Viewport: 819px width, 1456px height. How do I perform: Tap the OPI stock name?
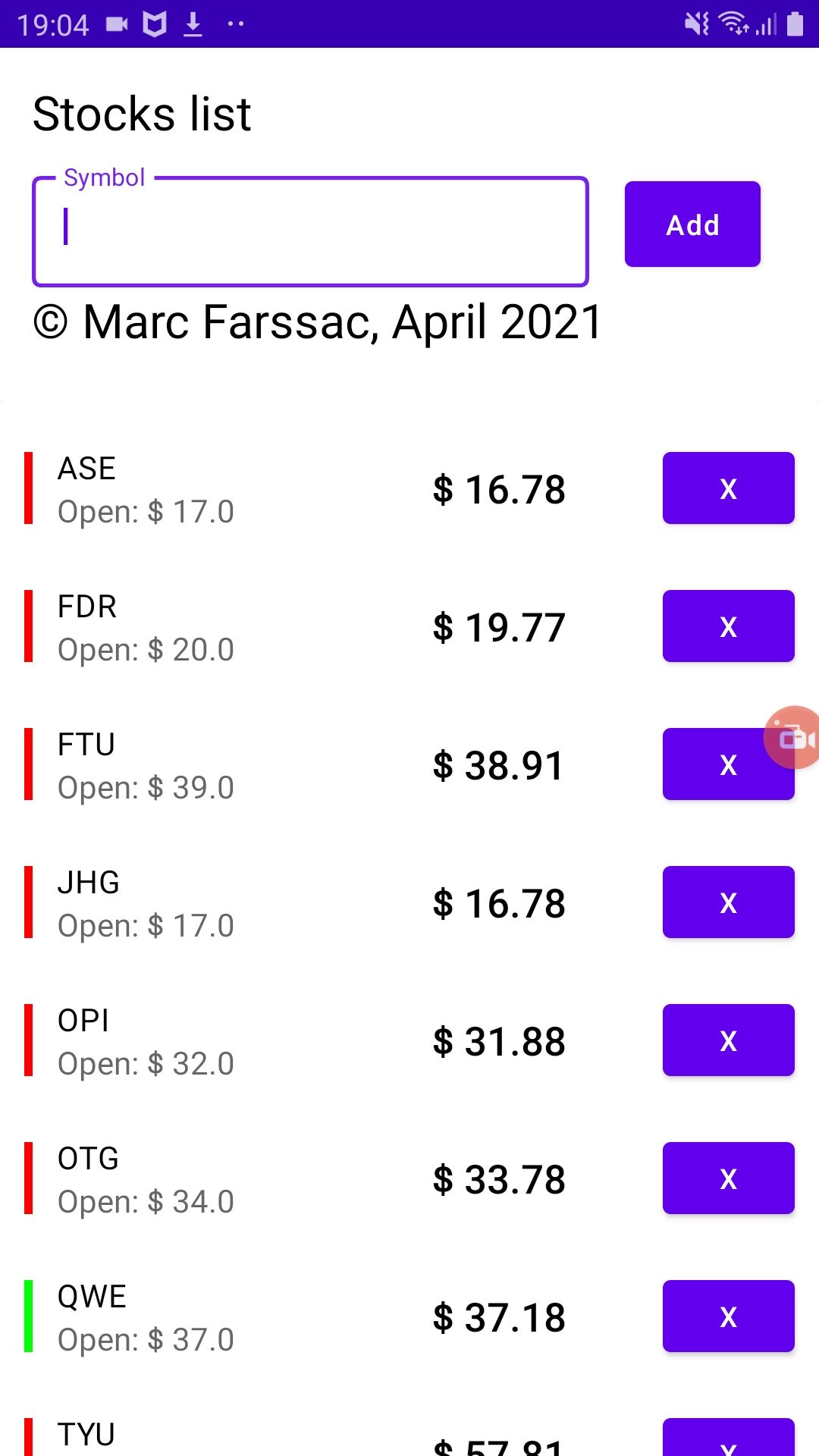(83, 1021)
